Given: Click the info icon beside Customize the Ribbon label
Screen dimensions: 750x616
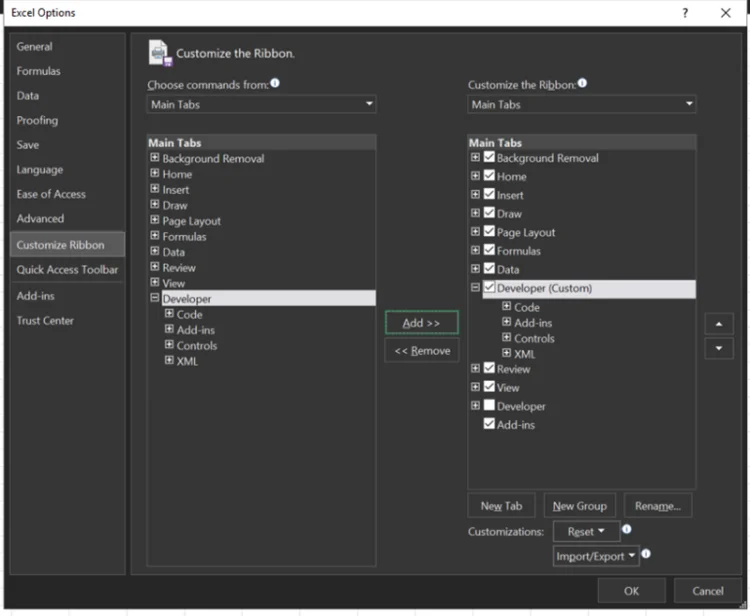Looking at the screenshot, I should (582, 83).
